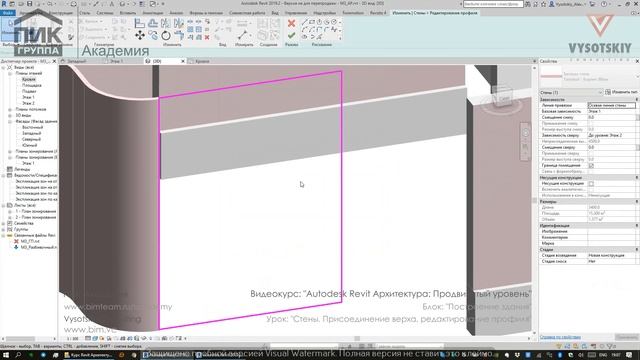Collapse the Elevations (Фасады) tree node
The image size is (640, 360).
(10, 122)
